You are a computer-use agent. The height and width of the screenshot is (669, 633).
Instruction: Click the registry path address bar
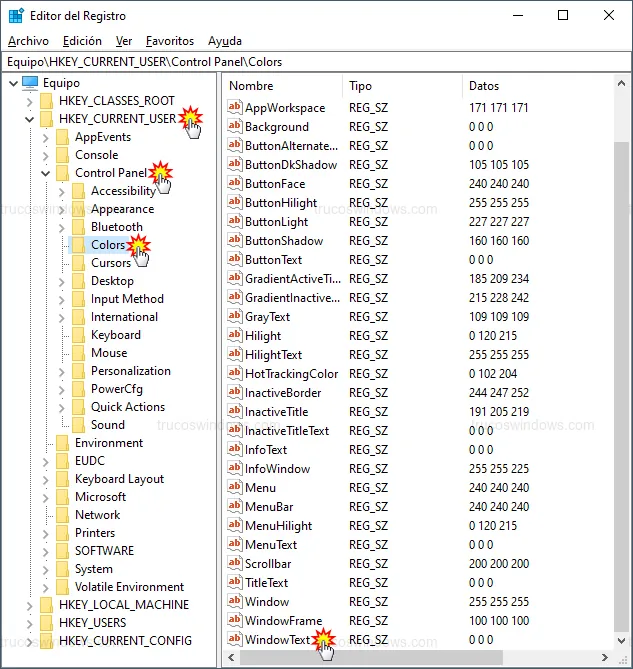coord(316,62)
